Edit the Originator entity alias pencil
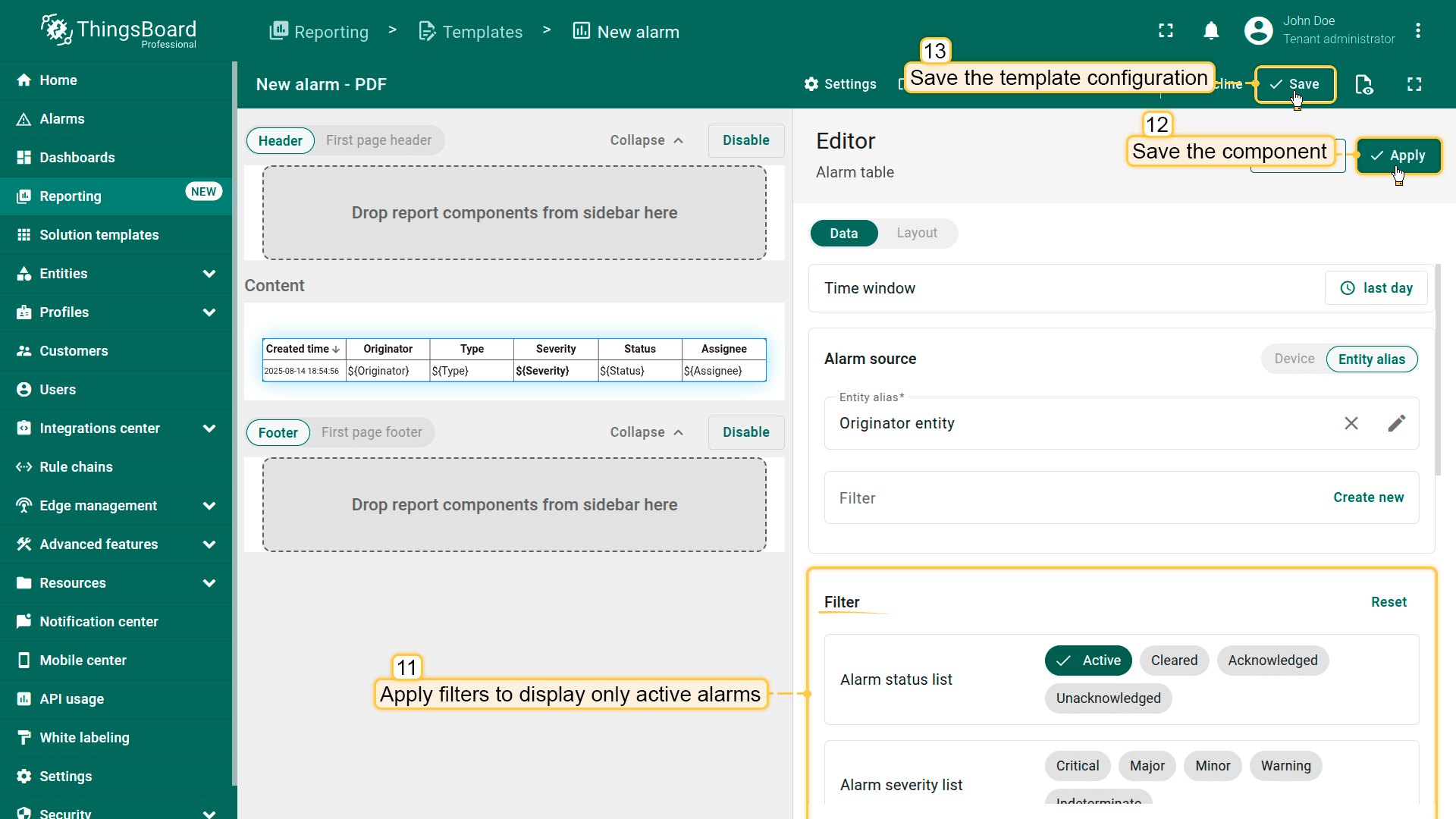 (x=1396, y=423)
